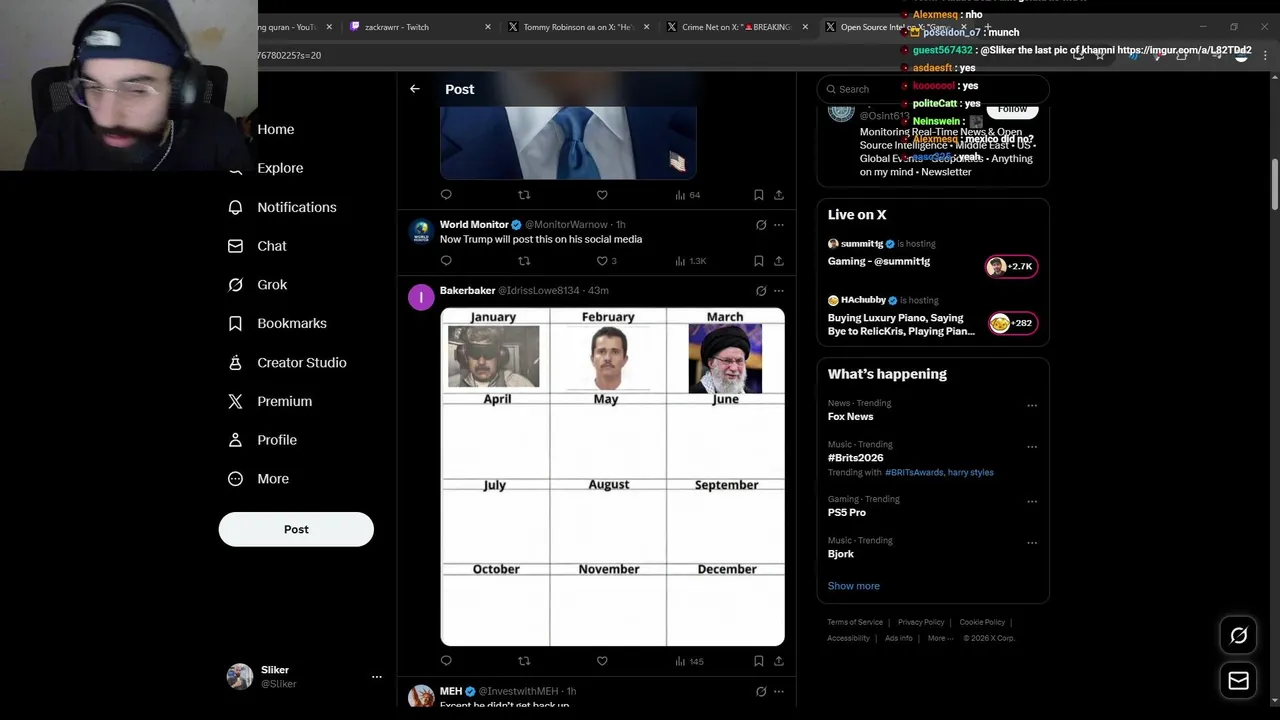The width and height of the screenshot is (1280, 720).
Task: Open Bjork trend options dots
Action: click(x=1032, y=543)
